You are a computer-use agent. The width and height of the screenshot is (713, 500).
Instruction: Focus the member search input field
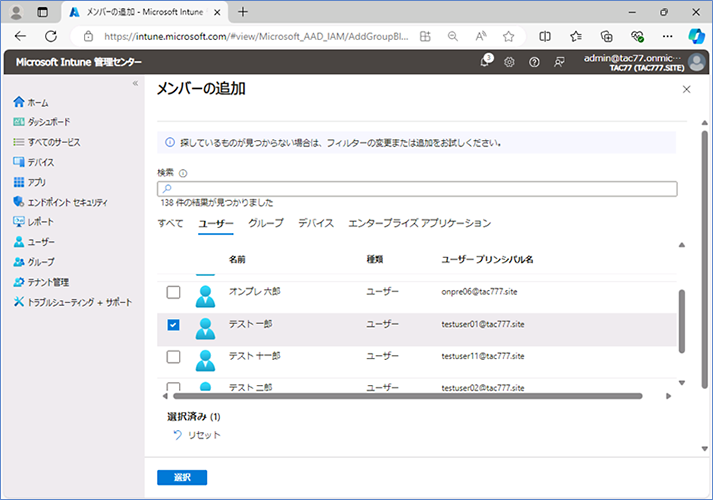pyautogui.click(x=417, y=189)
